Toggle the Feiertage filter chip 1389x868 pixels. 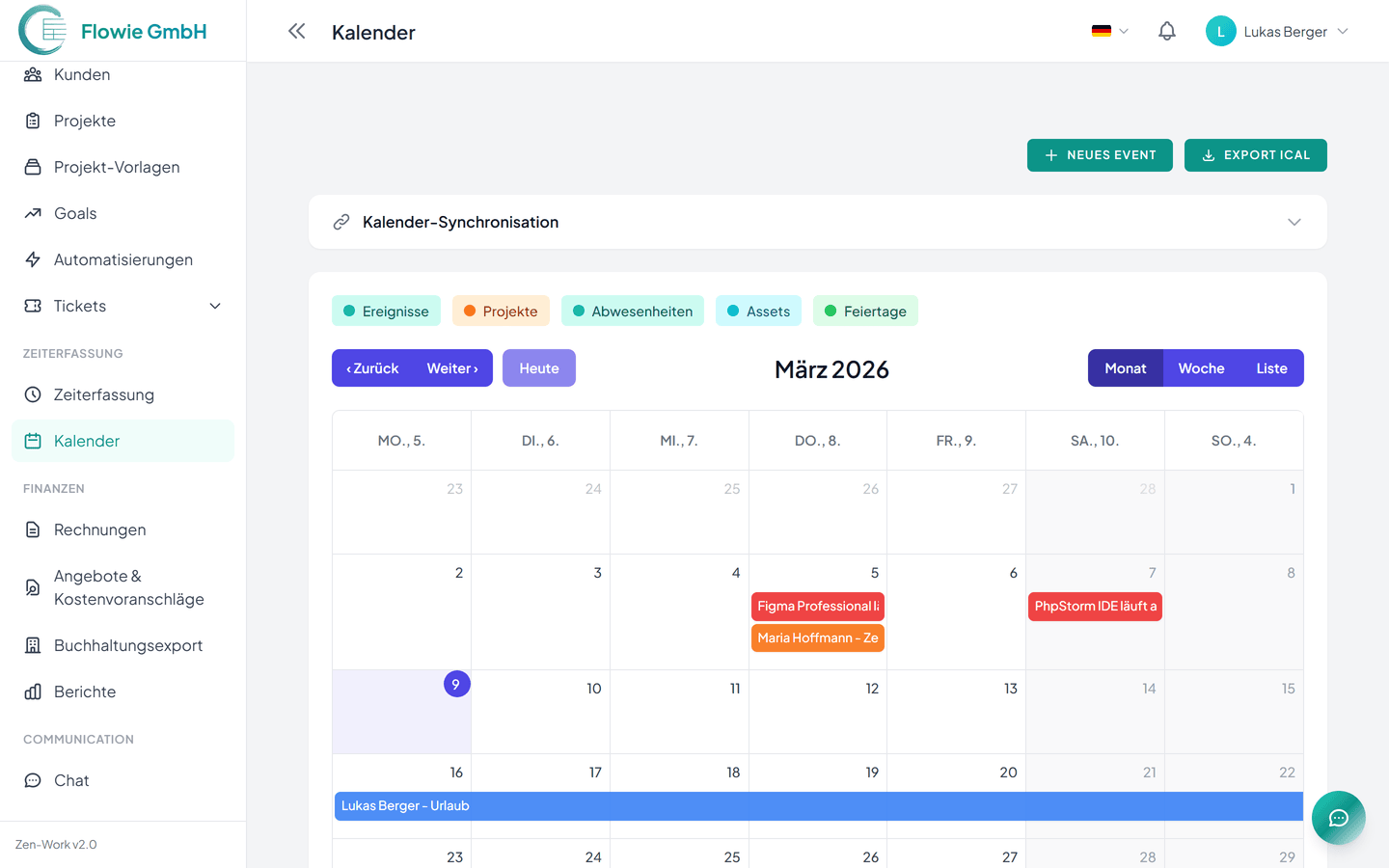tap(865, 311)
